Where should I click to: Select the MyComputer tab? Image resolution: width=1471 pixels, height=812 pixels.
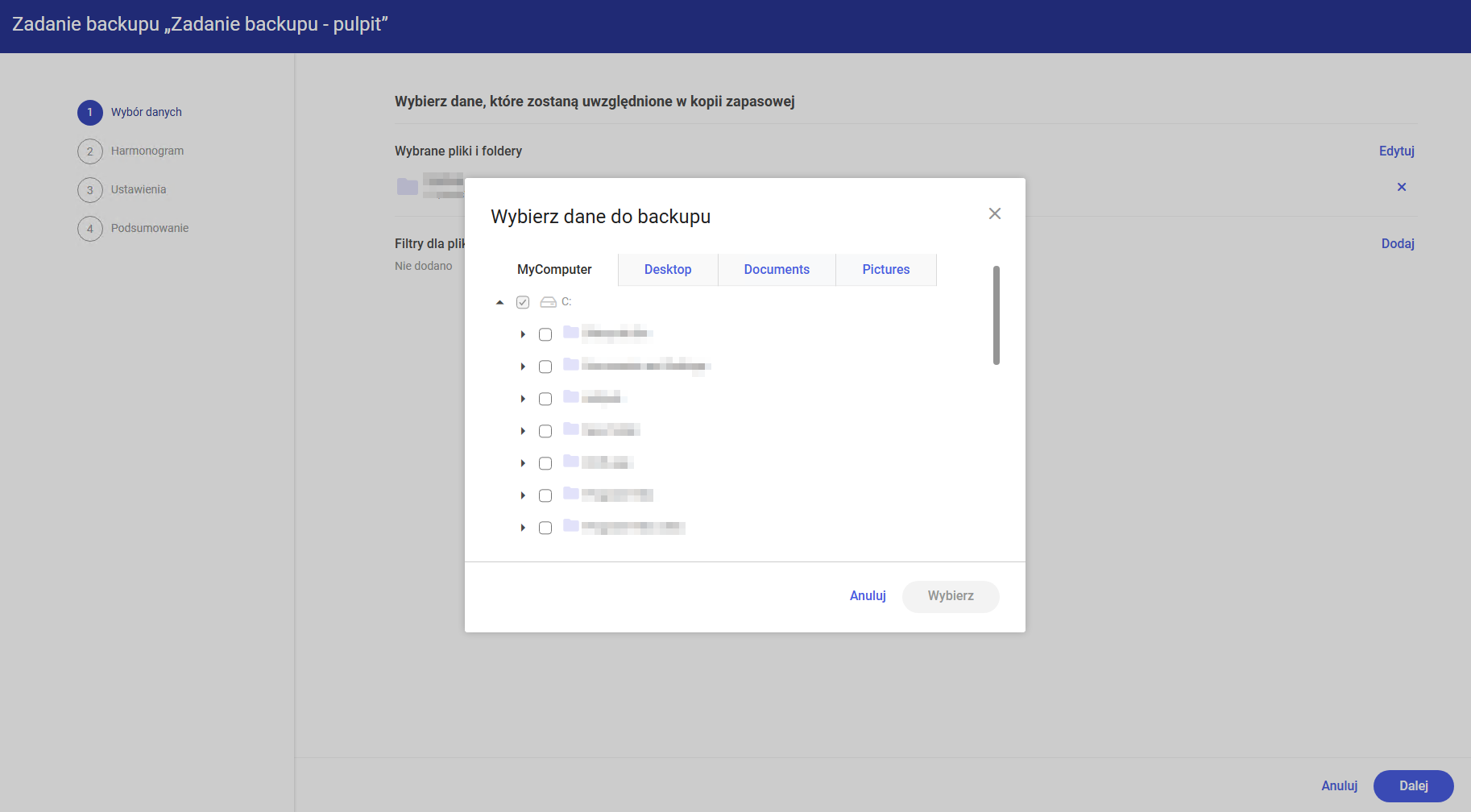[554, 270]
